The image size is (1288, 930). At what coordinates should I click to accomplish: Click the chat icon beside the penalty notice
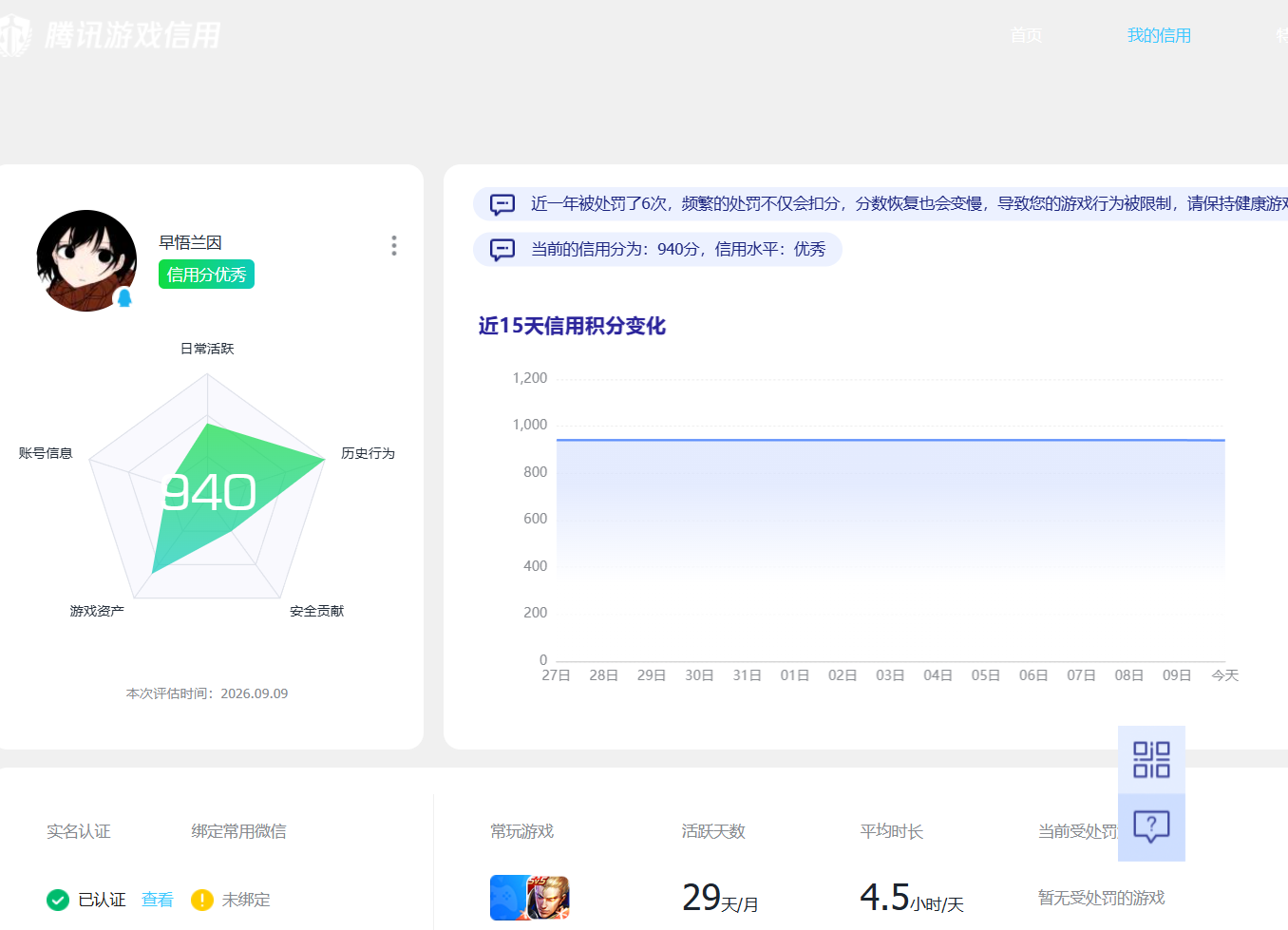(502, 204)
